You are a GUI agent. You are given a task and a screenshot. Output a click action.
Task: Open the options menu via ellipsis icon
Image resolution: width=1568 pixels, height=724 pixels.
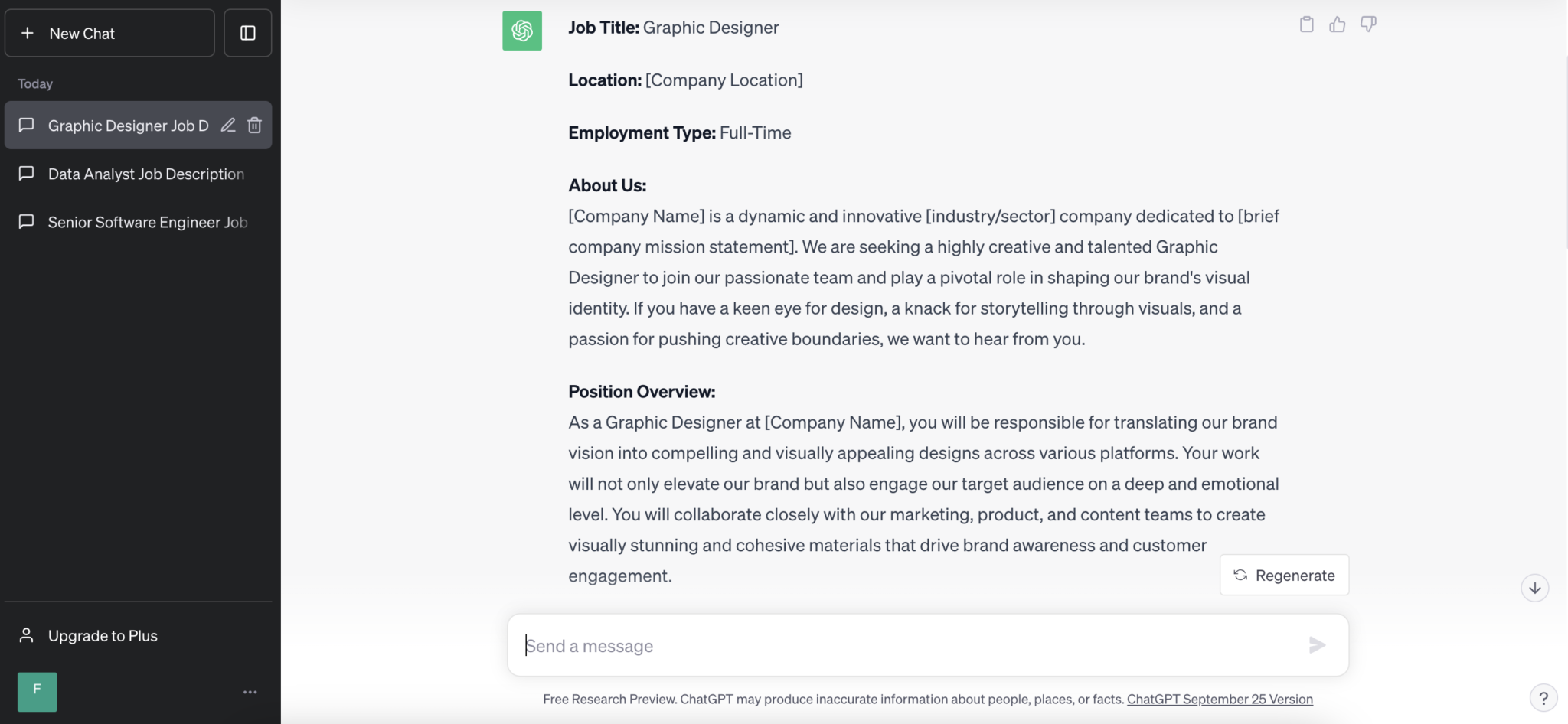coord(248,691)
